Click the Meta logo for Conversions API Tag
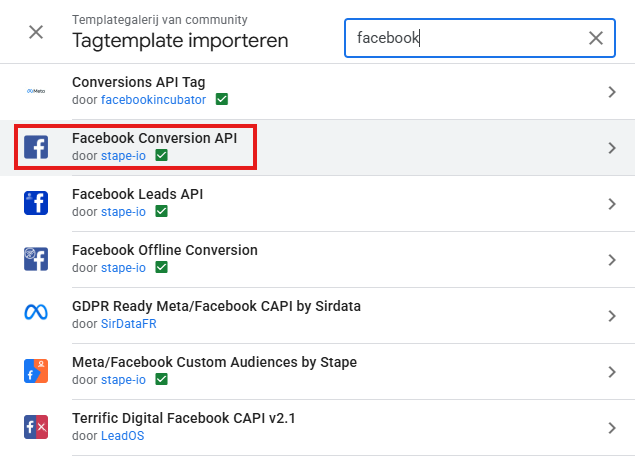This screenshot has height=474, width=635. pos(36,92)
